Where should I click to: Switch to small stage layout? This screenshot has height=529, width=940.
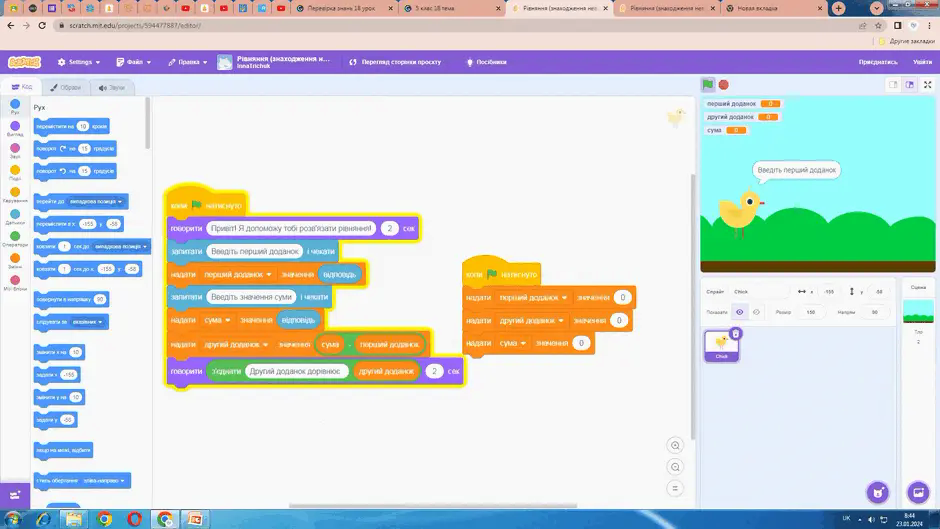click(893, 85)
